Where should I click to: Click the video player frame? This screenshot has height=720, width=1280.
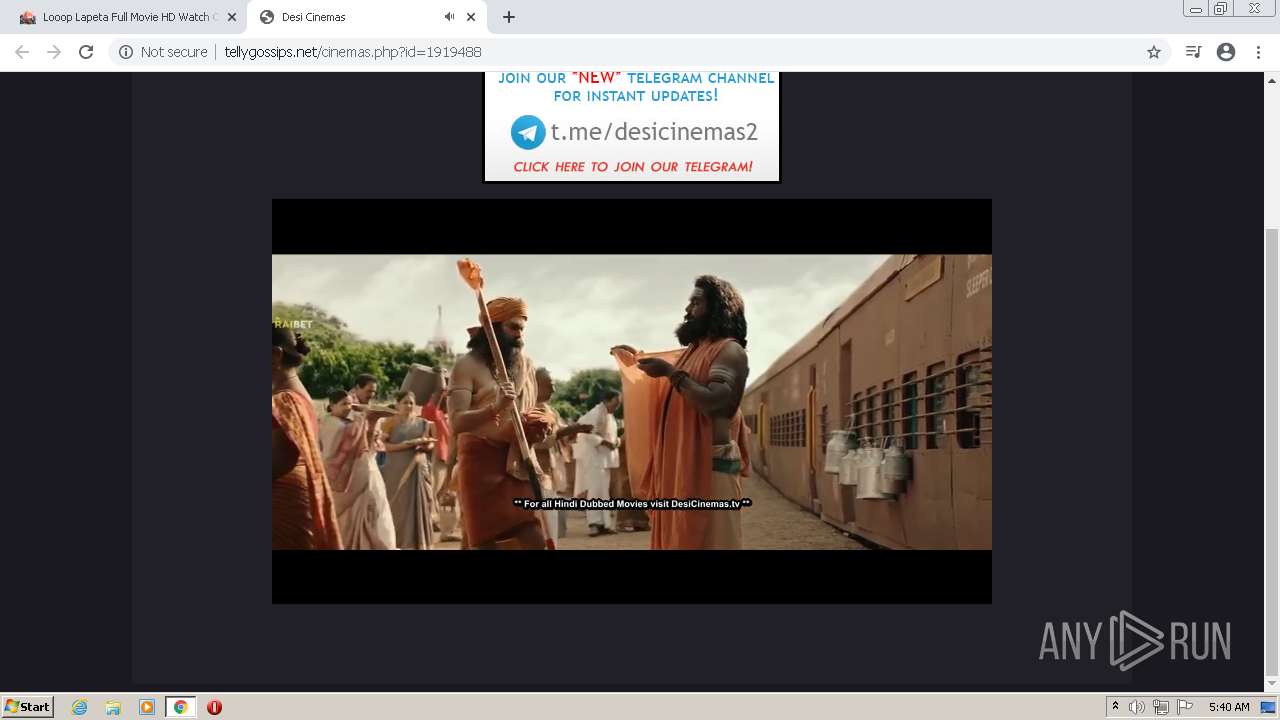click(631, 401)
